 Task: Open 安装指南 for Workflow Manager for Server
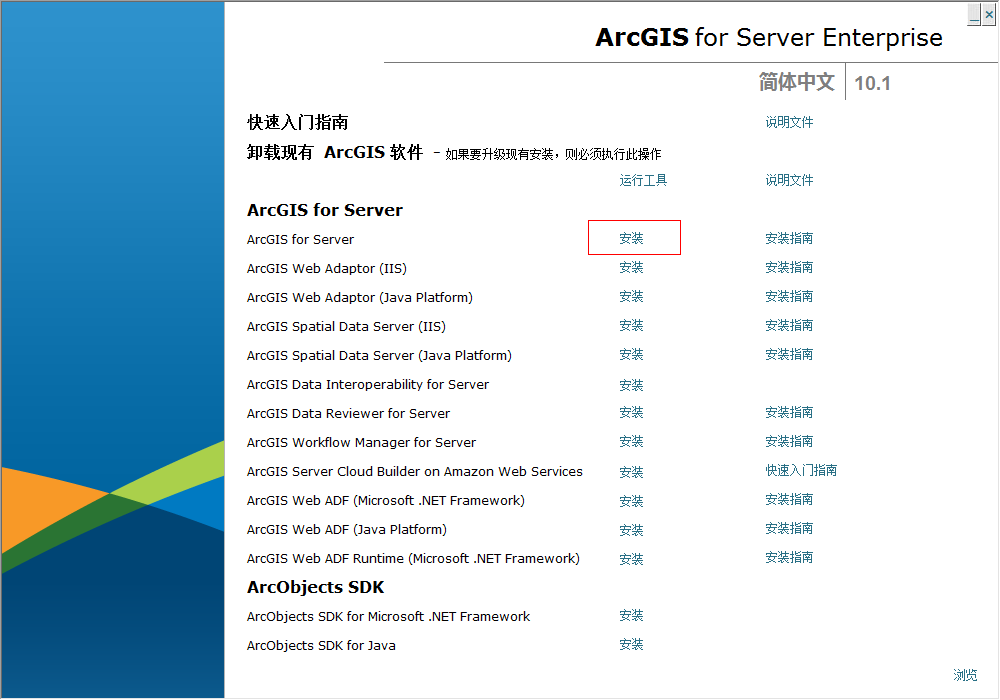[789, 442]
